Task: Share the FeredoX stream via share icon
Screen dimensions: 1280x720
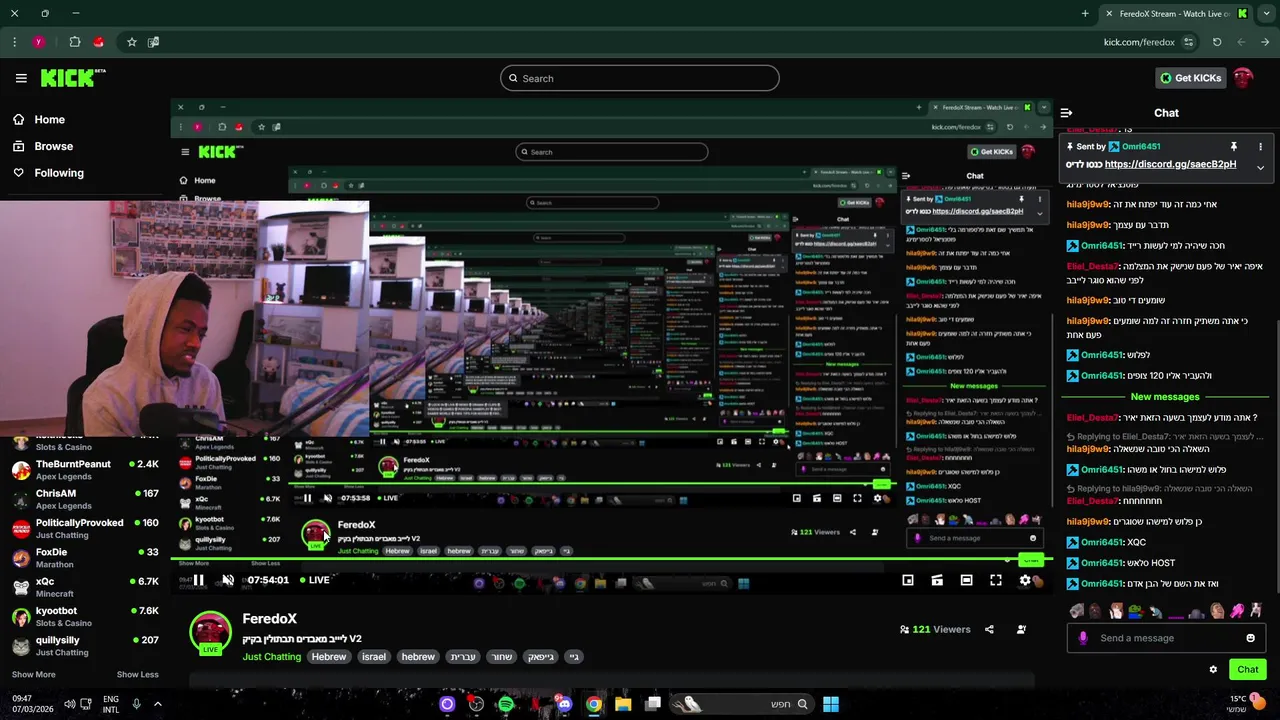Action: tap(989, 629)
